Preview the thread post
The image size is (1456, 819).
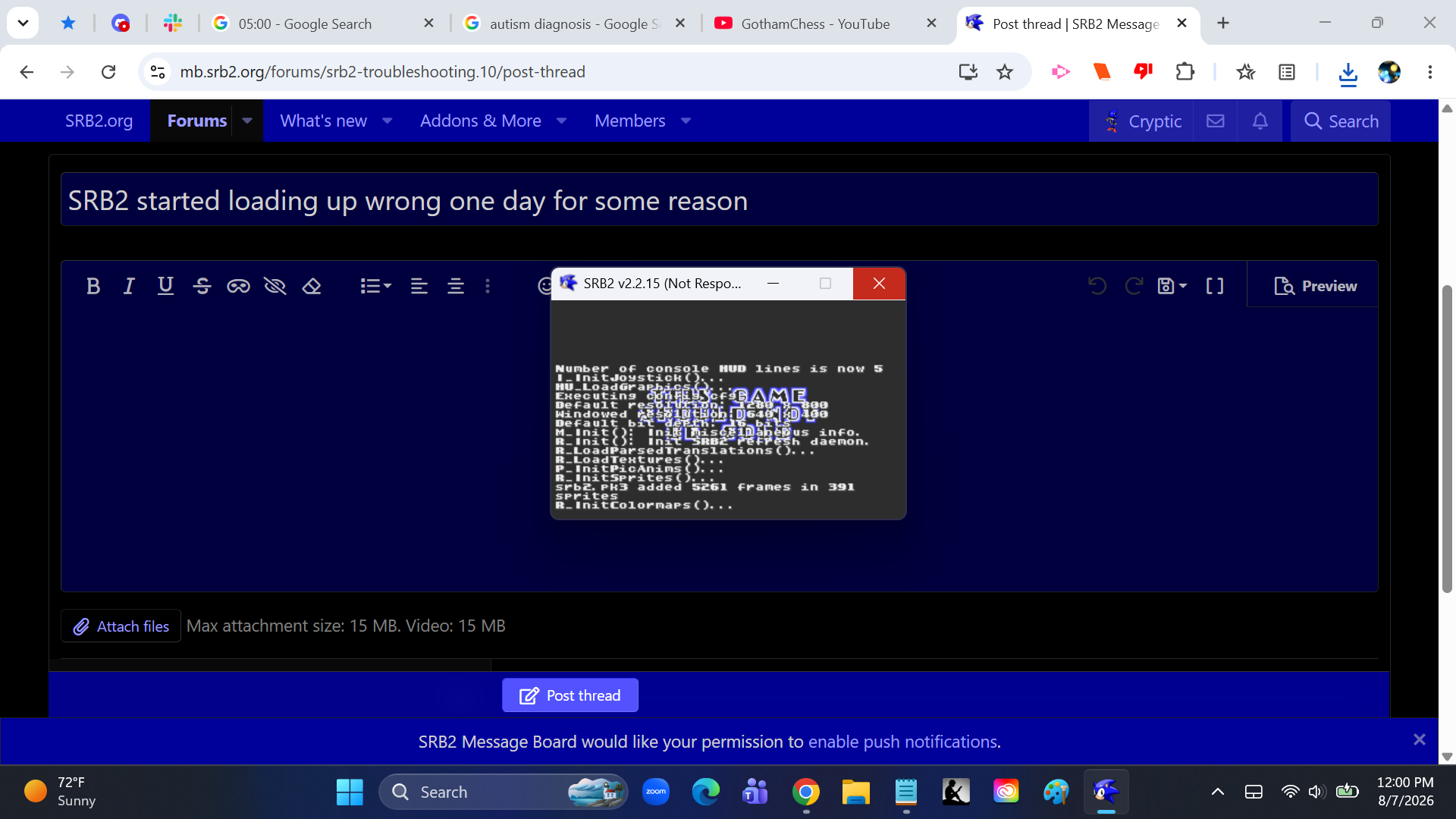coord(1315,286)
